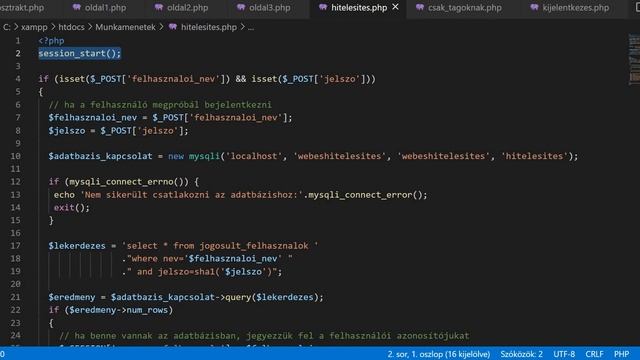The width and height of the screenshot is (640, 360).
Task: Expand breadcrumb ellipsis symbol list
Action: pos(251,28)
